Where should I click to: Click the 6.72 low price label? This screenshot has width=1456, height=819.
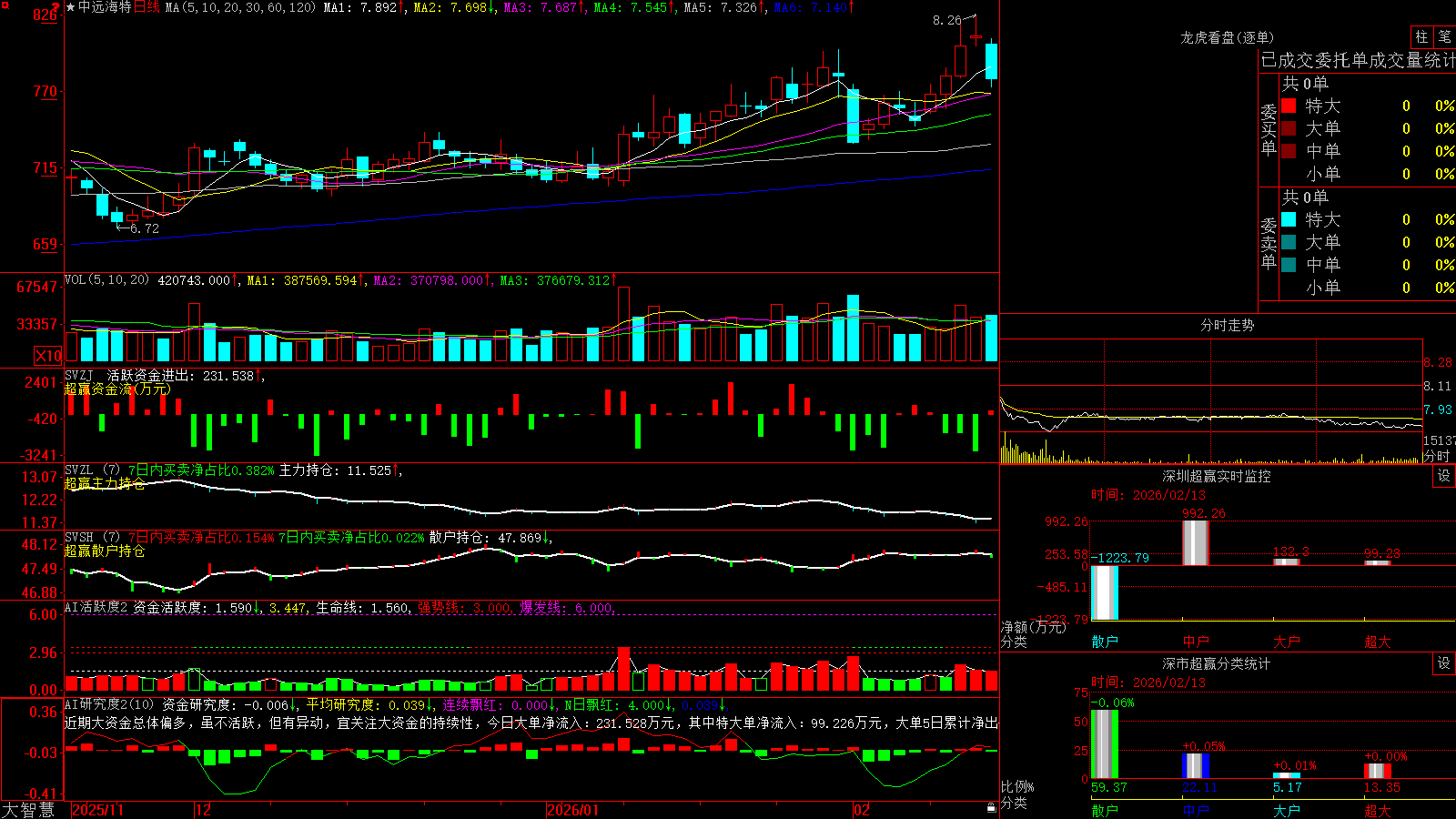144,228
